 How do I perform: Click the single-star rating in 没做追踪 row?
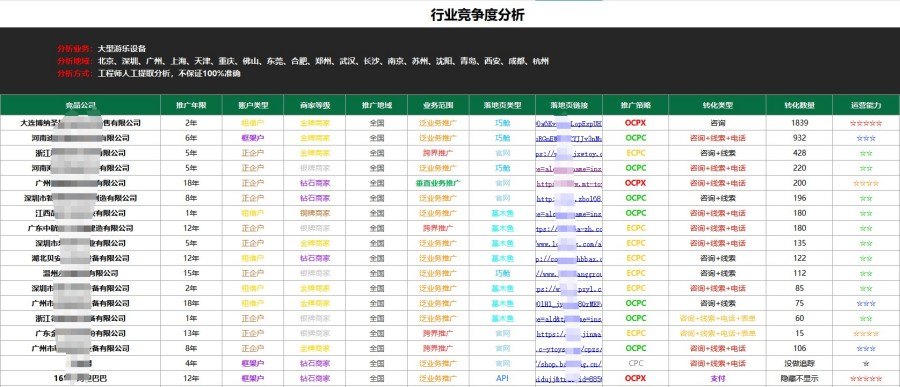click(866, 363)
